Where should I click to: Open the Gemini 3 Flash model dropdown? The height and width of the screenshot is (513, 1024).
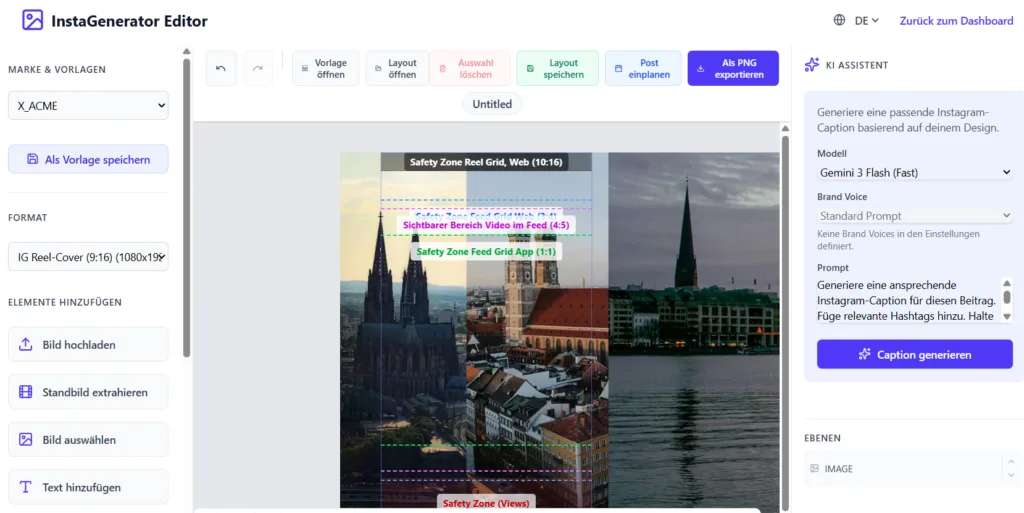(x=914, y=172)
